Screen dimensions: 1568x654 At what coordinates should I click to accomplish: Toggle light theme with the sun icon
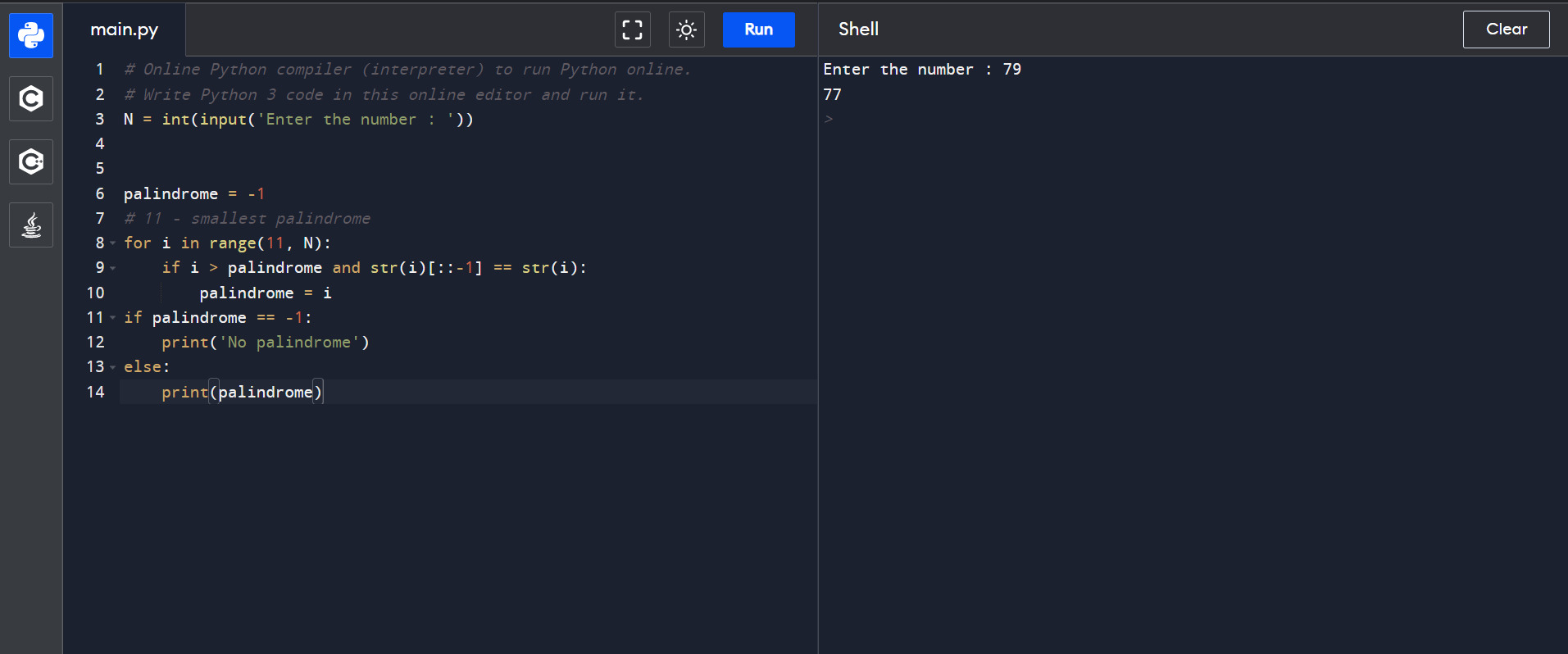686,30
